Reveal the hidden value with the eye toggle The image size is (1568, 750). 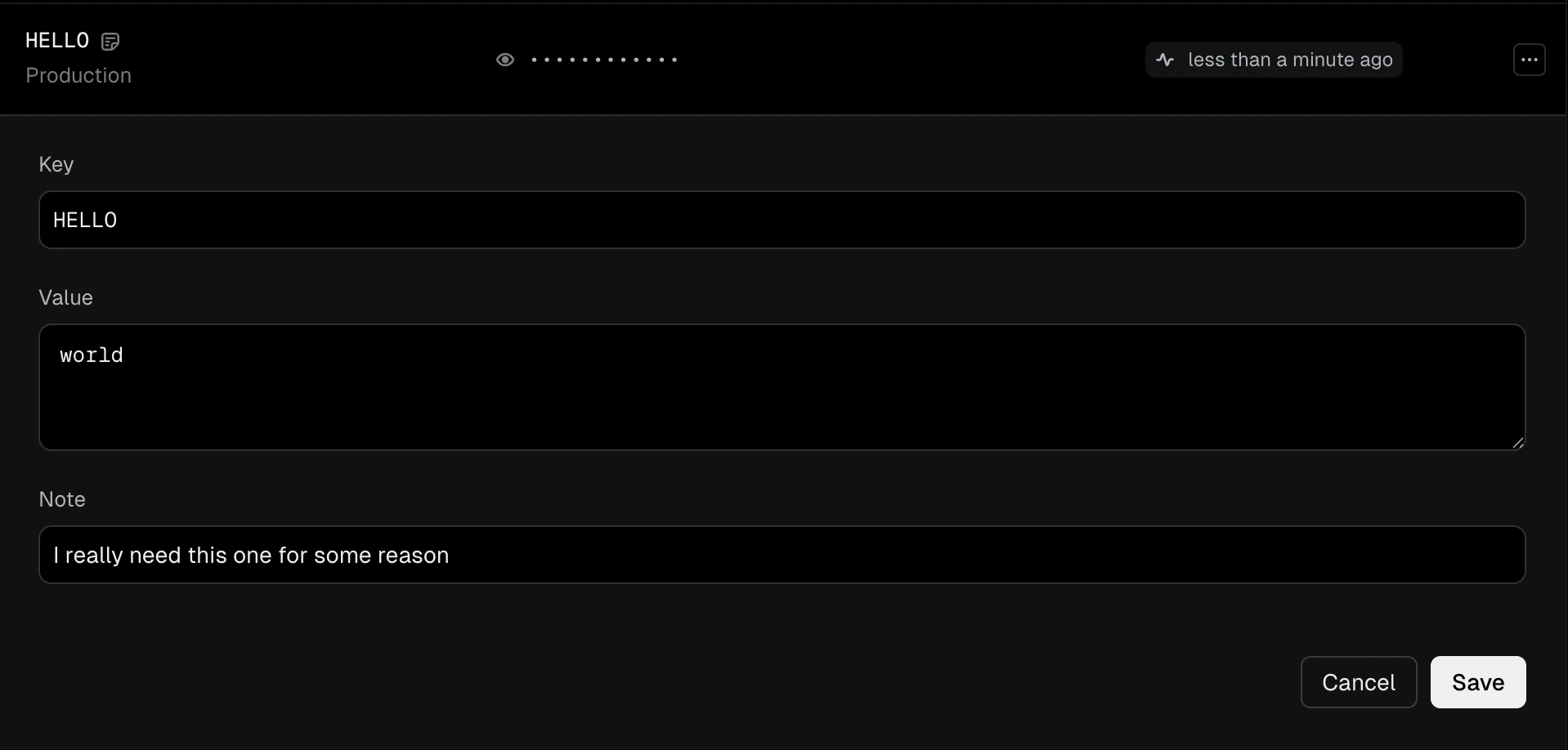pyautogui.click(x=505, y=59)
